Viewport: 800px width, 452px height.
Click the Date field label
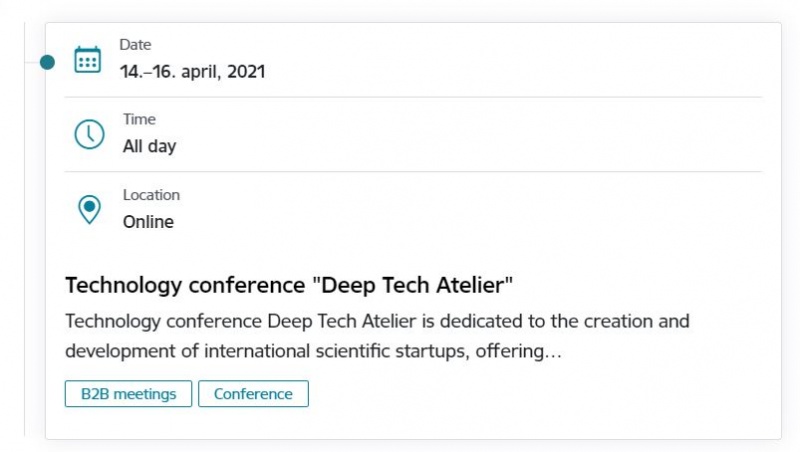click(135, 45)
